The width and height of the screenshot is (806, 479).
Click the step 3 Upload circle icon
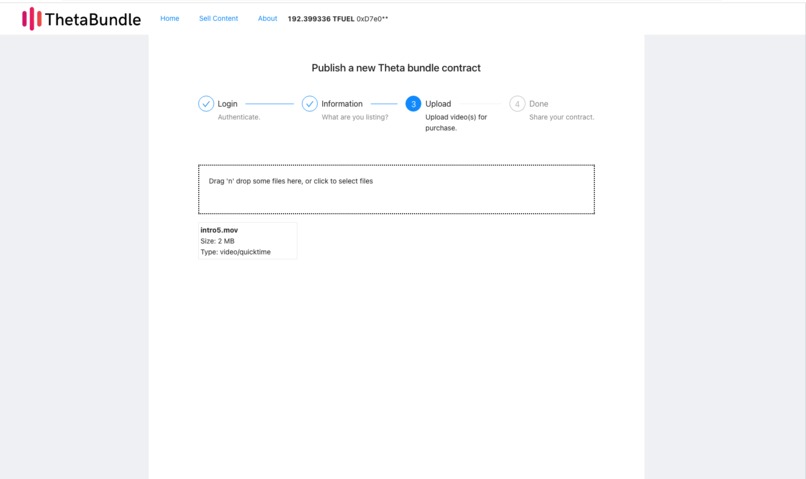(413, 104)
